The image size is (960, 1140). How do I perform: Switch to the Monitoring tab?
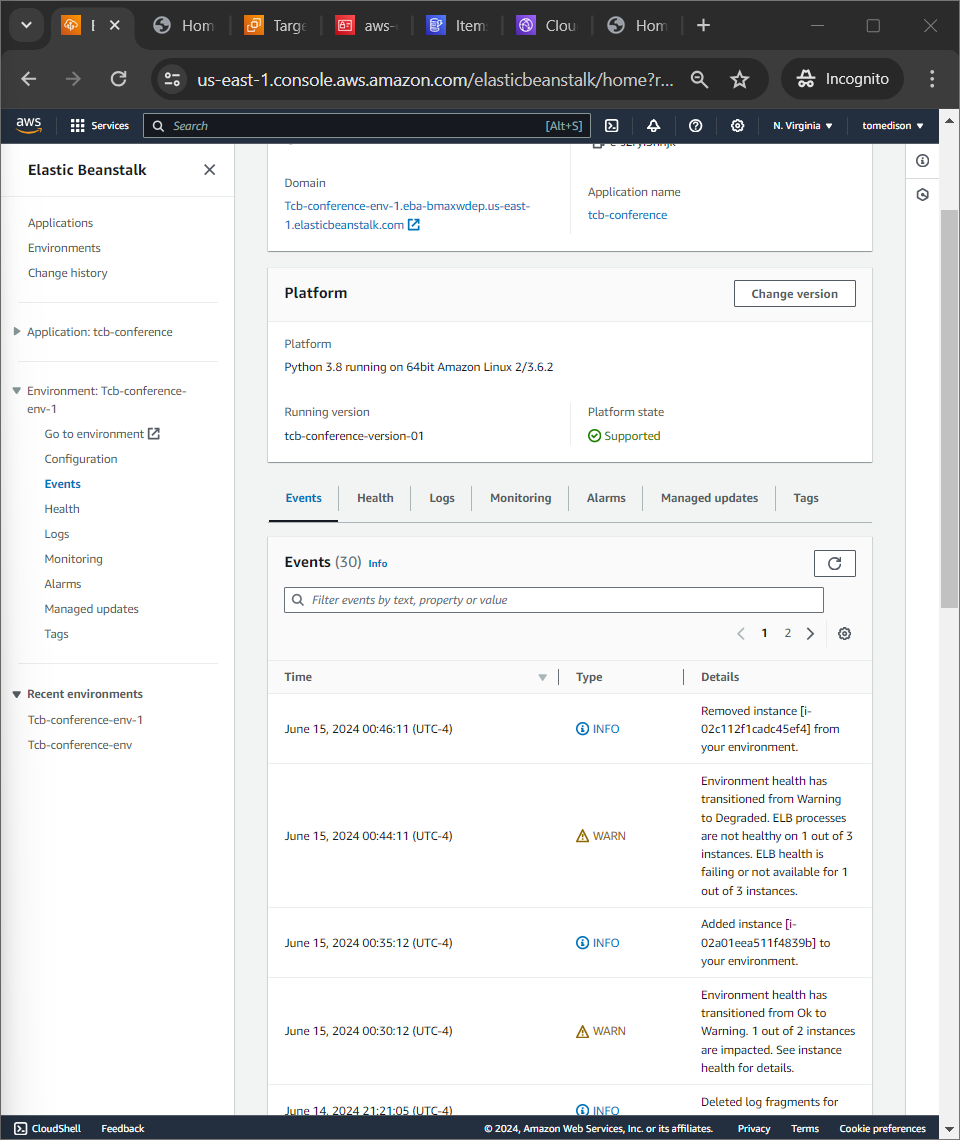[x=521, y=498]
